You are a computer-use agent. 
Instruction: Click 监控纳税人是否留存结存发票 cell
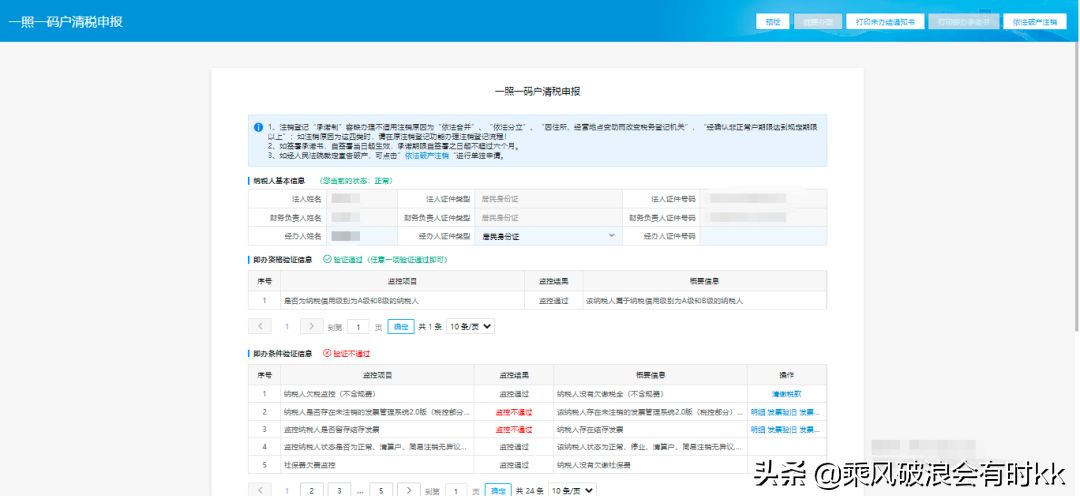377,429
